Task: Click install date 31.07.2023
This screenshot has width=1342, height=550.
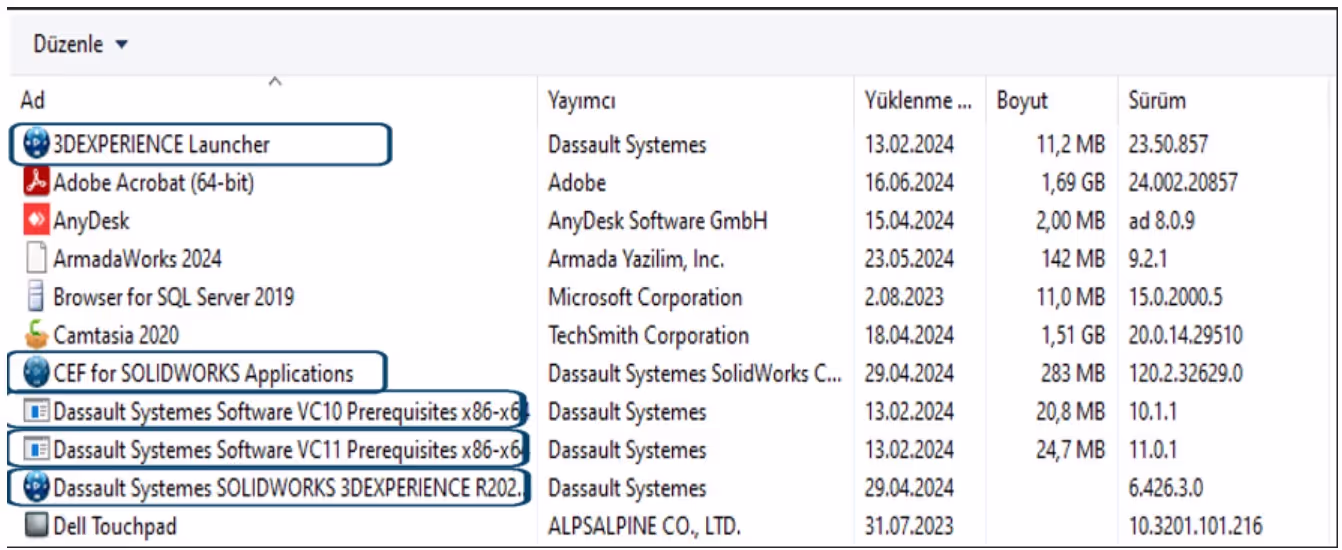Action: pos(909,526)
